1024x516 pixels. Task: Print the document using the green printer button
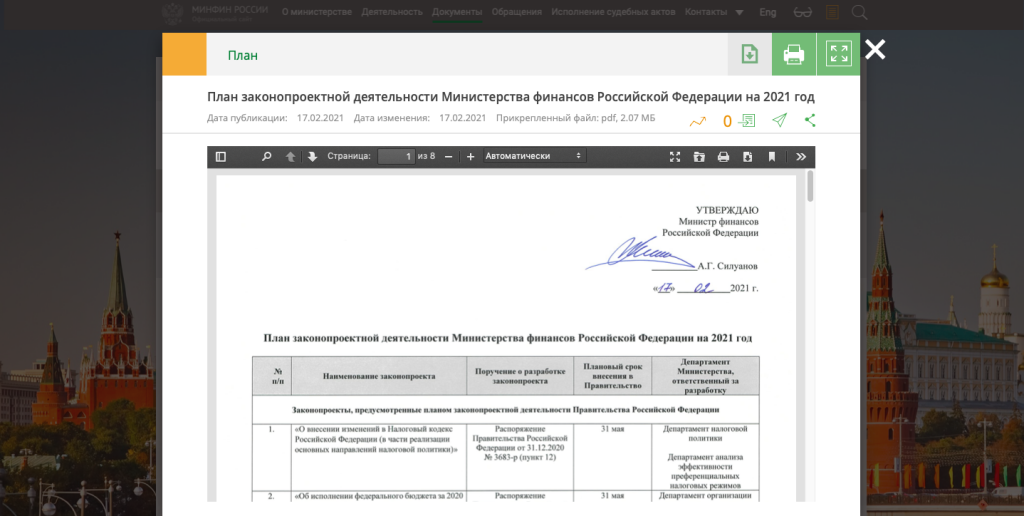click(x=793, y=54)
